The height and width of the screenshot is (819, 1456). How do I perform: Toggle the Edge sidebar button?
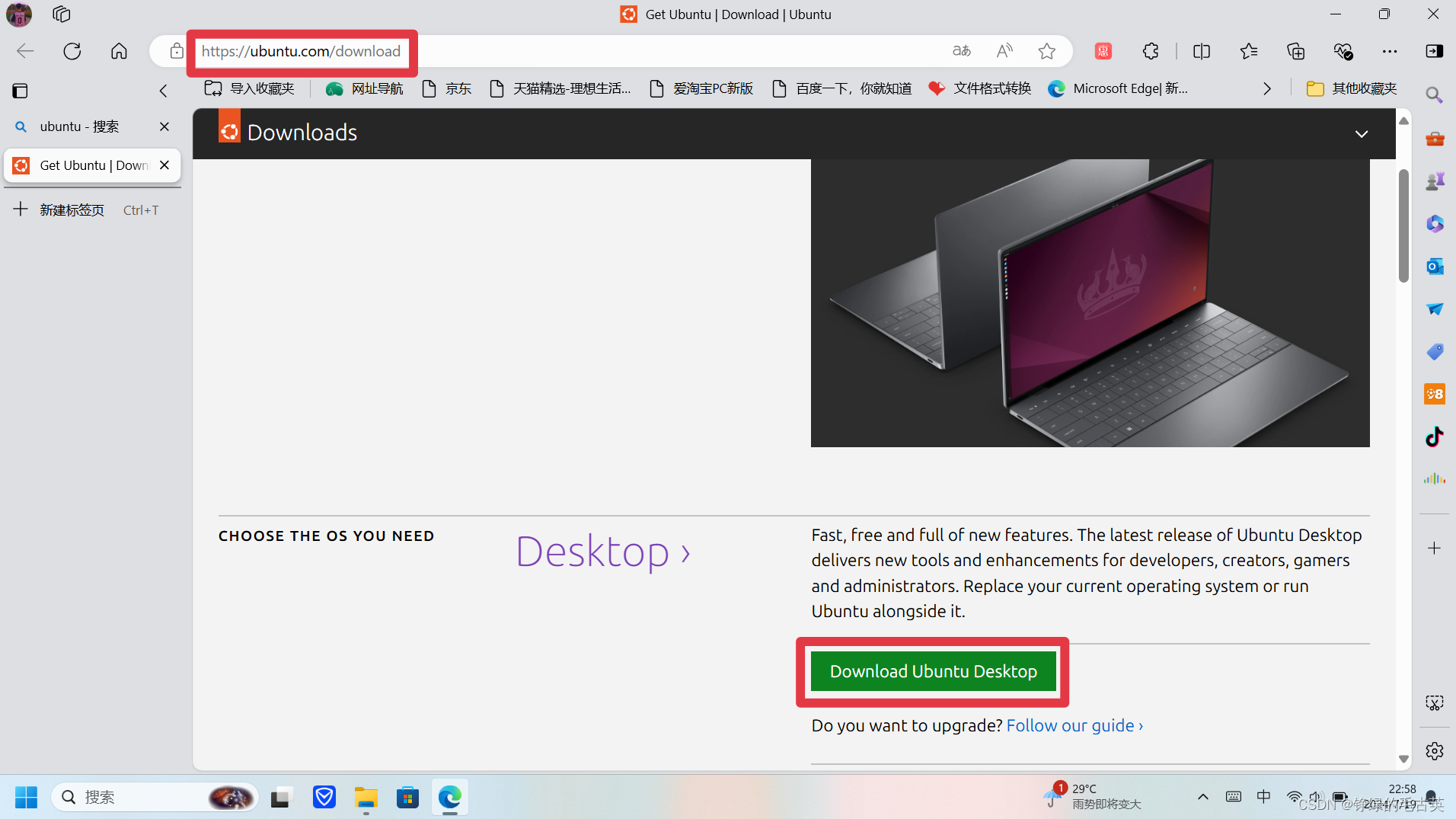(1435, 51)
